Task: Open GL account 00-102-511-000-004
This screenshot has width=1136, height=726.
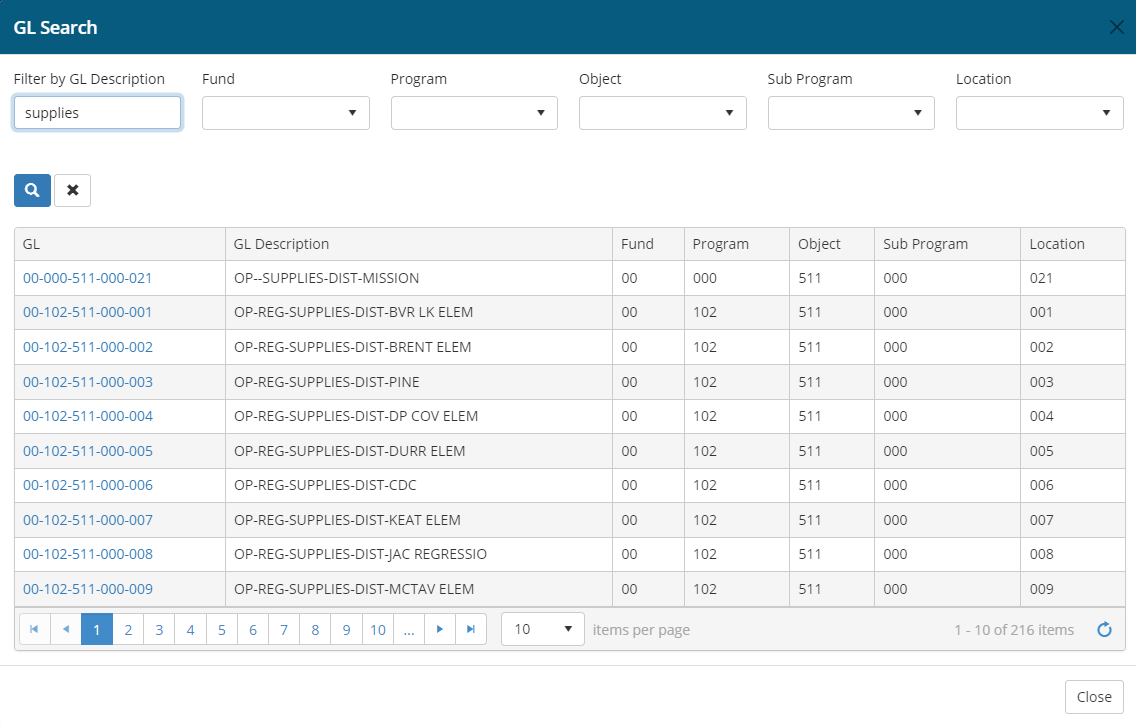Action: 88,416
